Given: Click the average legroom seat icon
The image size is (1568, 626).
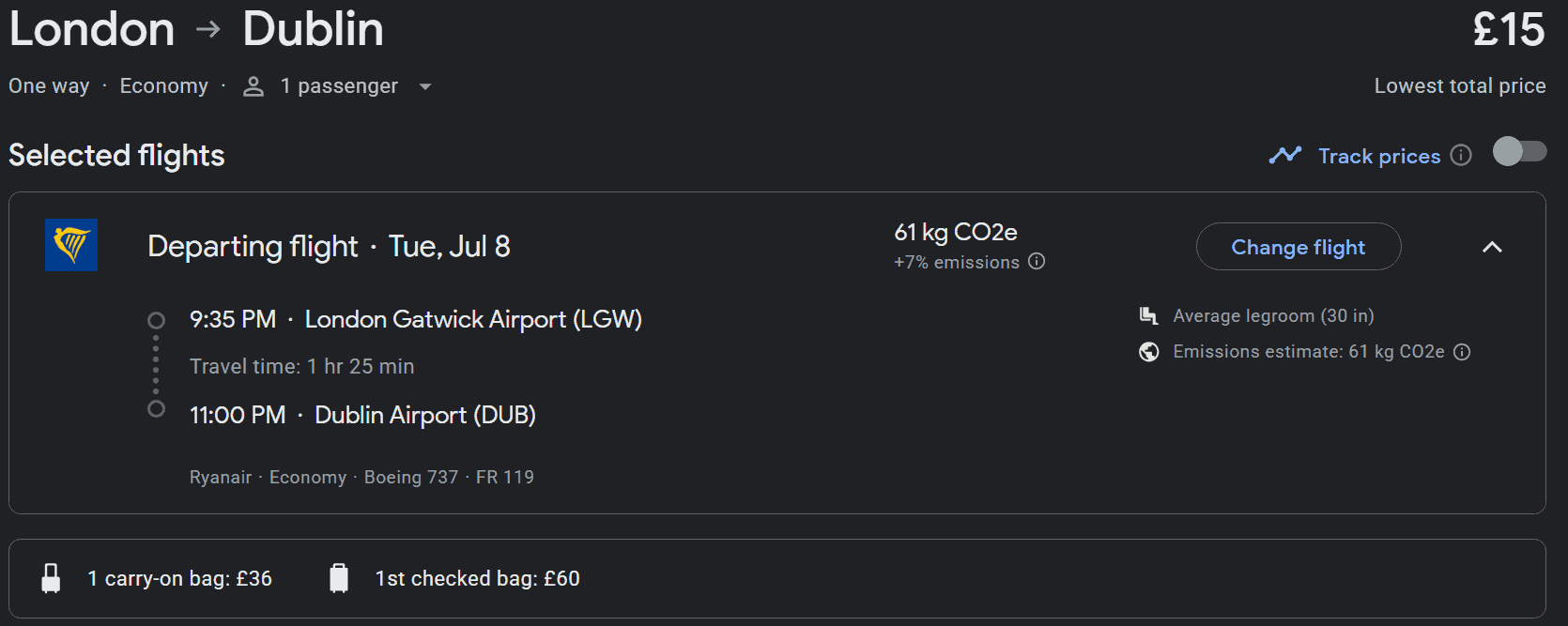Looking at the screenshot, I should click(1148, 315).
